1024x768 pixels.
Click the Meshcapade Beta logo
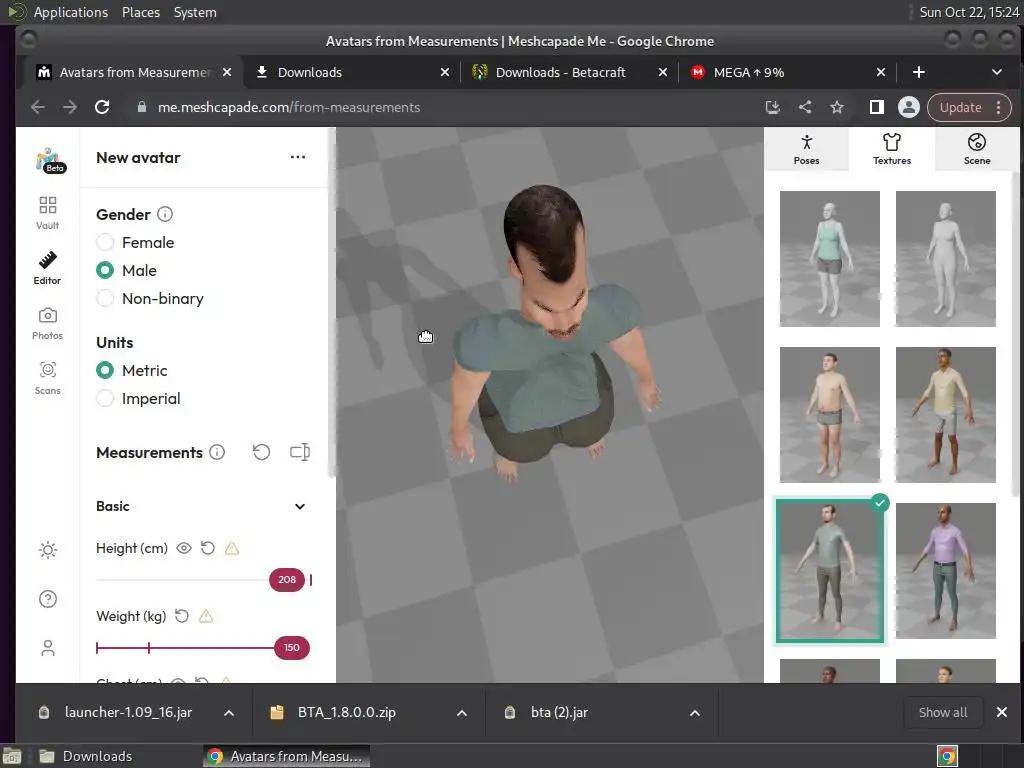point(50,160)
